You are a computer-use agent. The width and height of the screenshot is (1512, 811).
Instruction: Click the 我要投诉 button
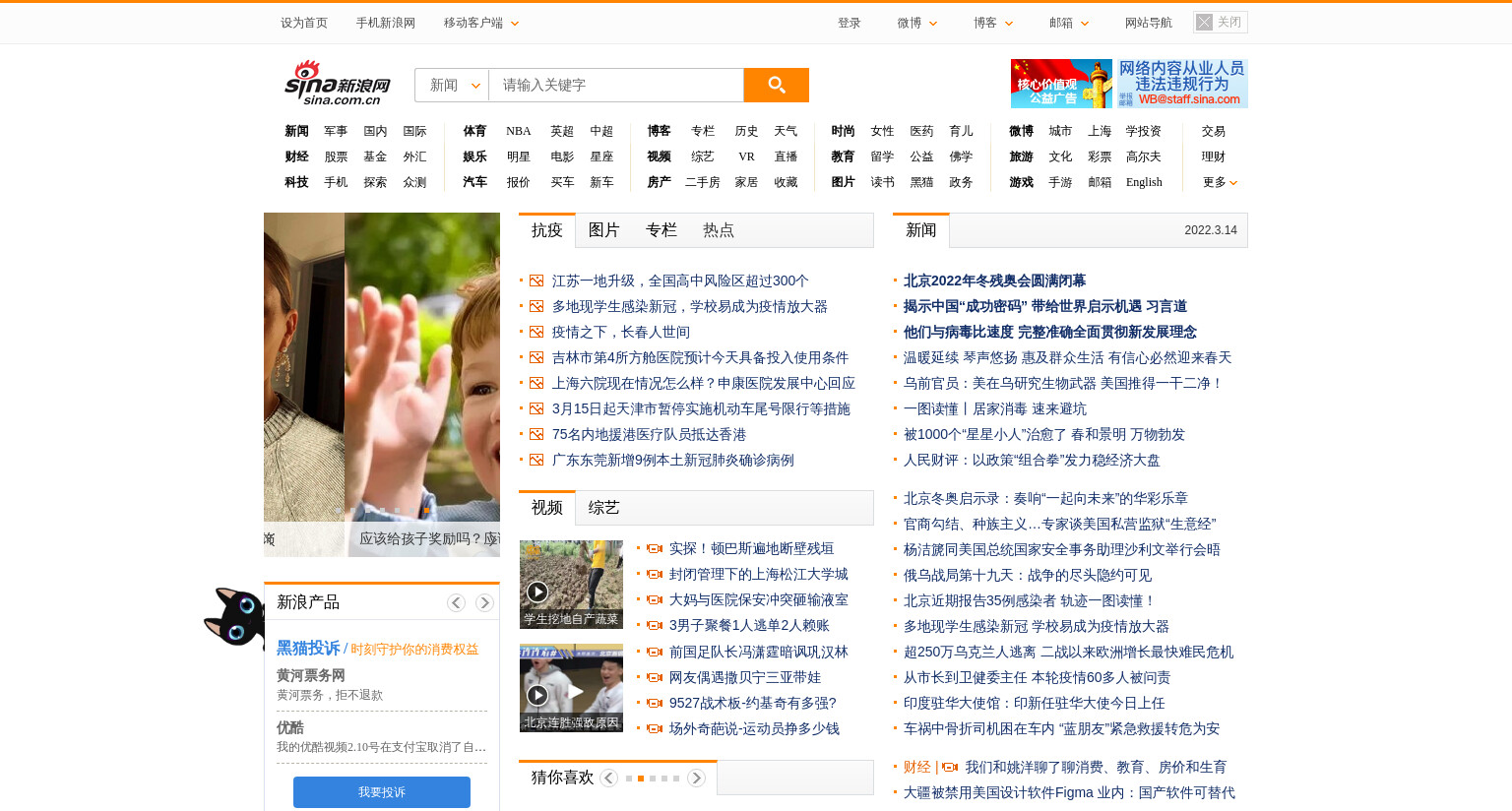[x=382, y=792]
